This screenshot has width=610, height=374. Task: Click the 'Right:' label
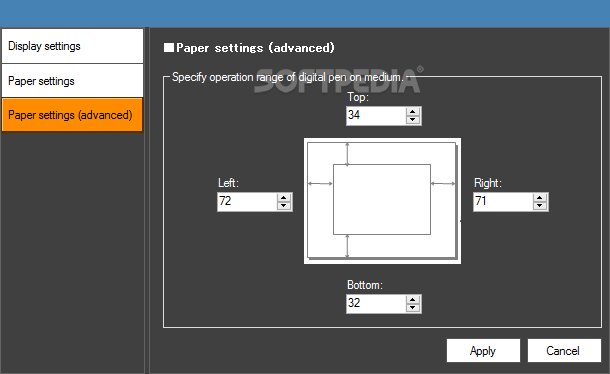[x=488, y=183]
